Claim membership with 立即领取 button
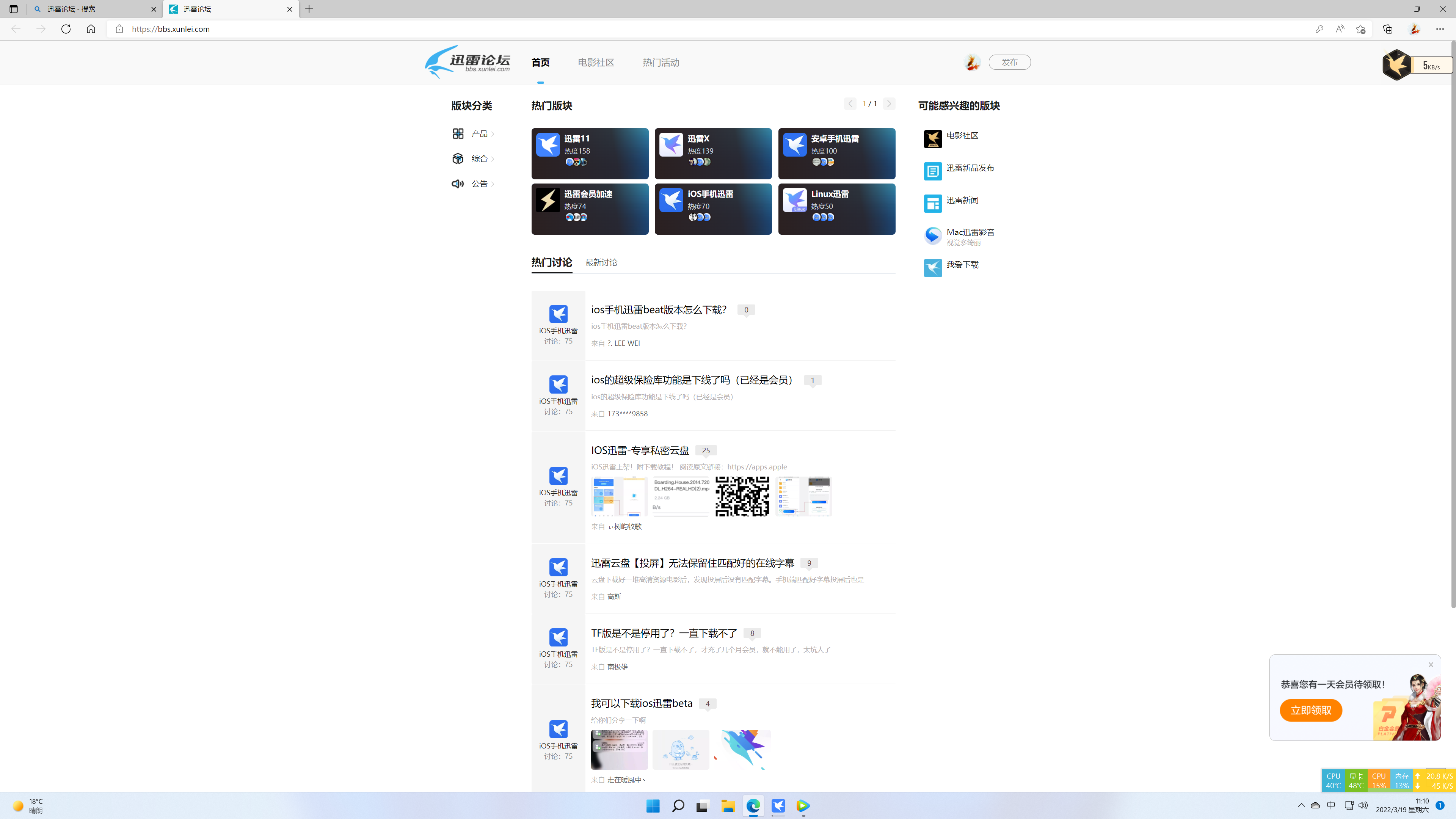The width and height of the screenshot is (1456, 819). tap(1311, 710)
